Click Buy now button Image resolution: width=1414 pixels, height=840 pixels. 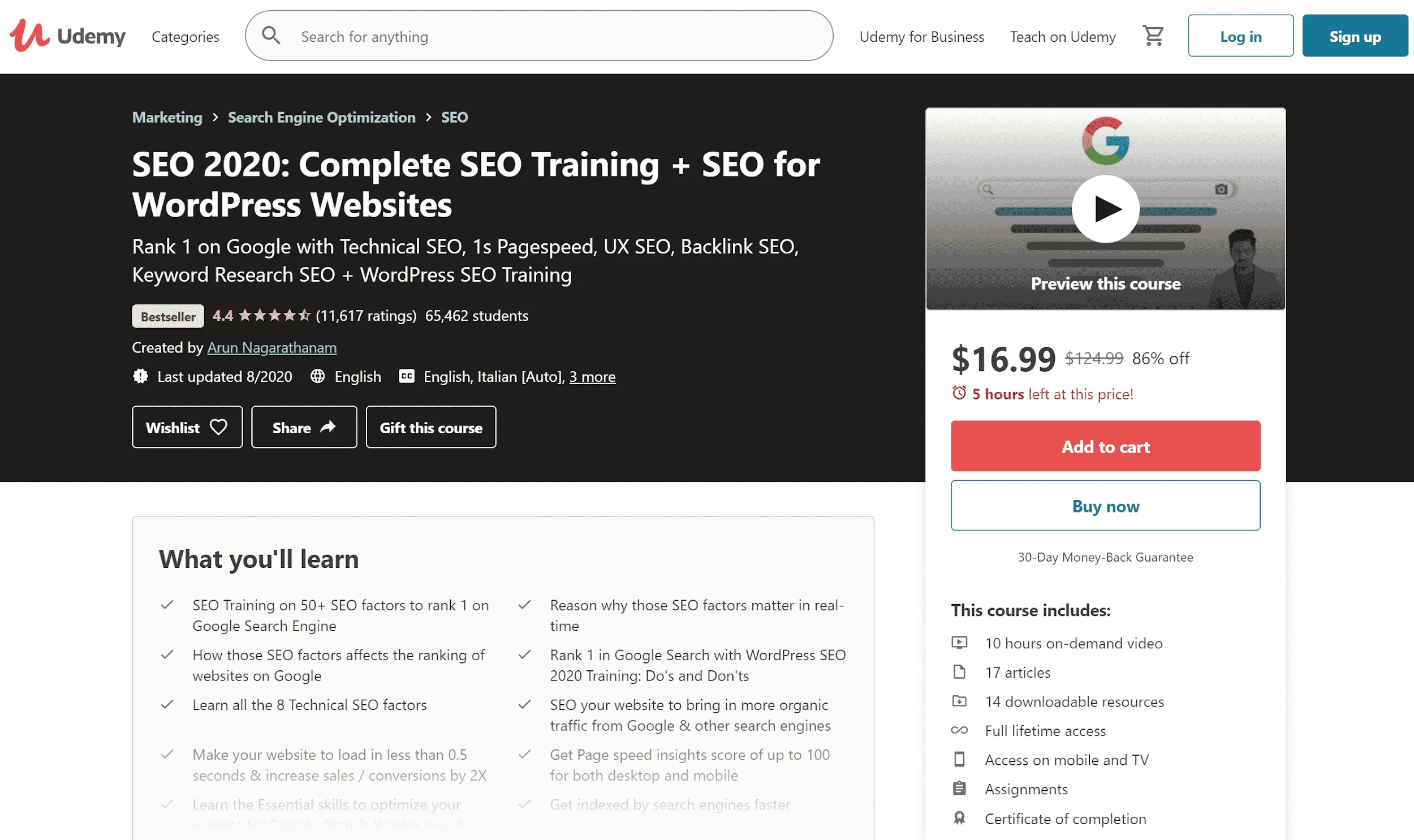pyautogui.click(x=1105, y=506)
